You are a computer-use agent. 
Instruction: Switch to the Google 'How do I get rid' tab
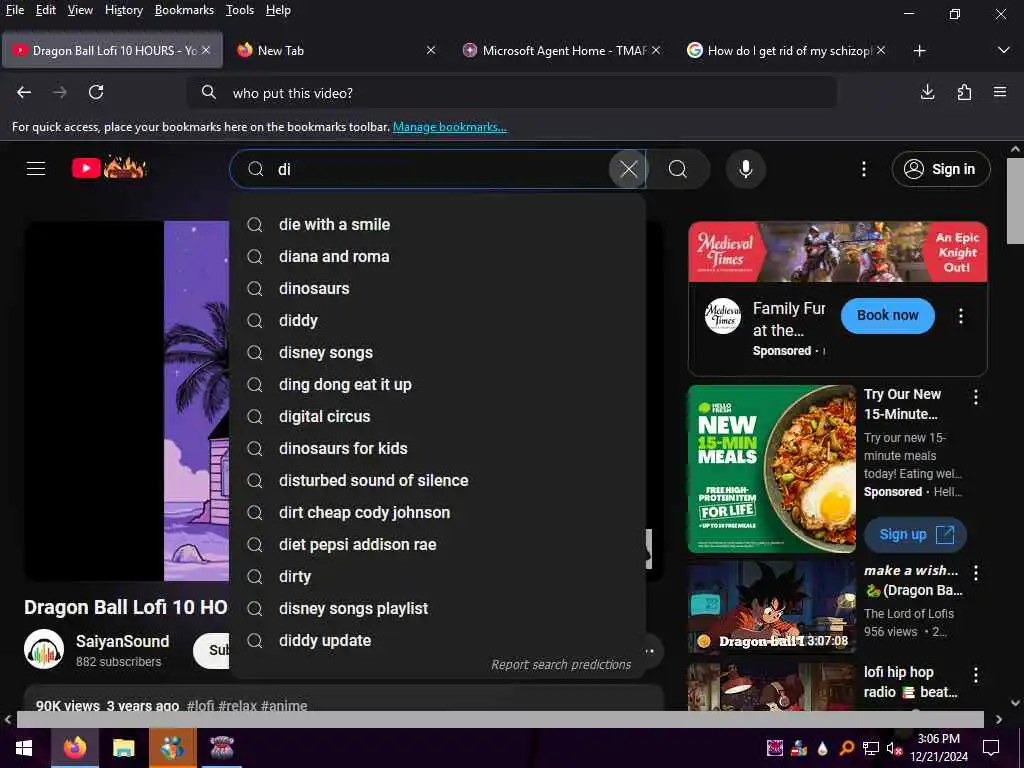coord(786,50)
